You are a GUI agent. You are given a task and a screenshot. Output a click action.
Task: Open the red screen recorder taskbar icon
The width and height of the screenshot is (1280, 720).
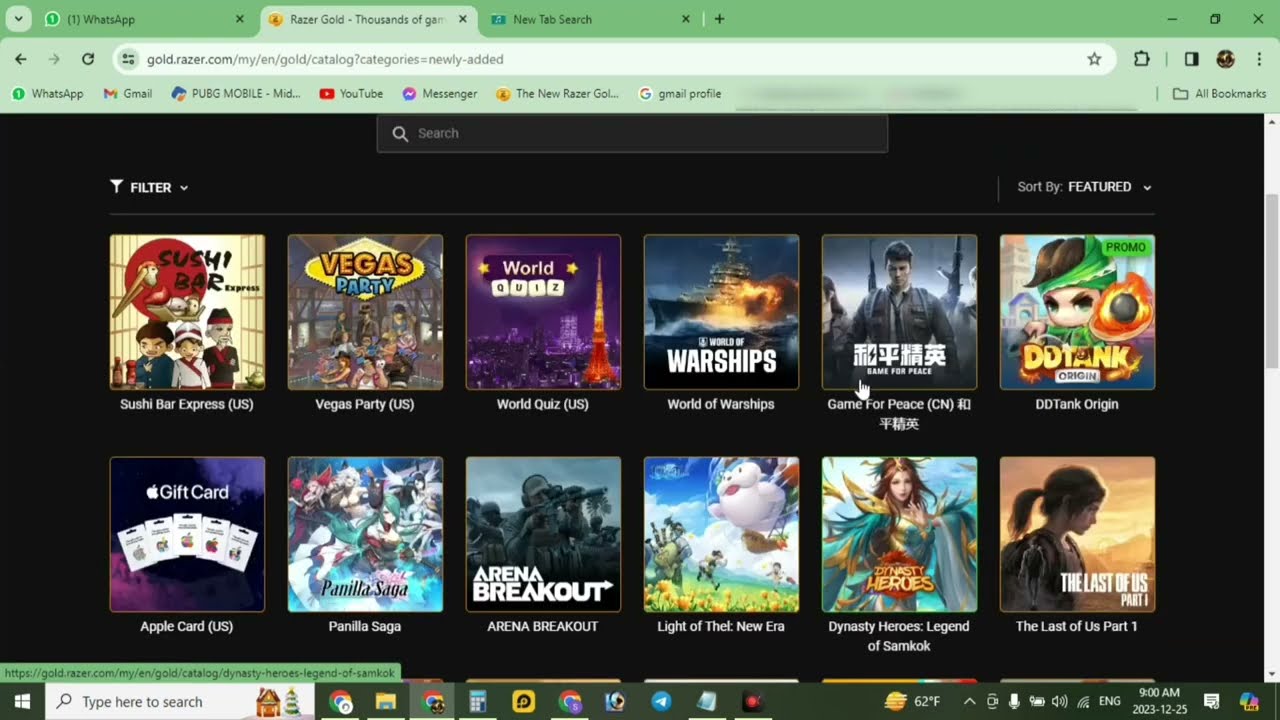point(752,702)
